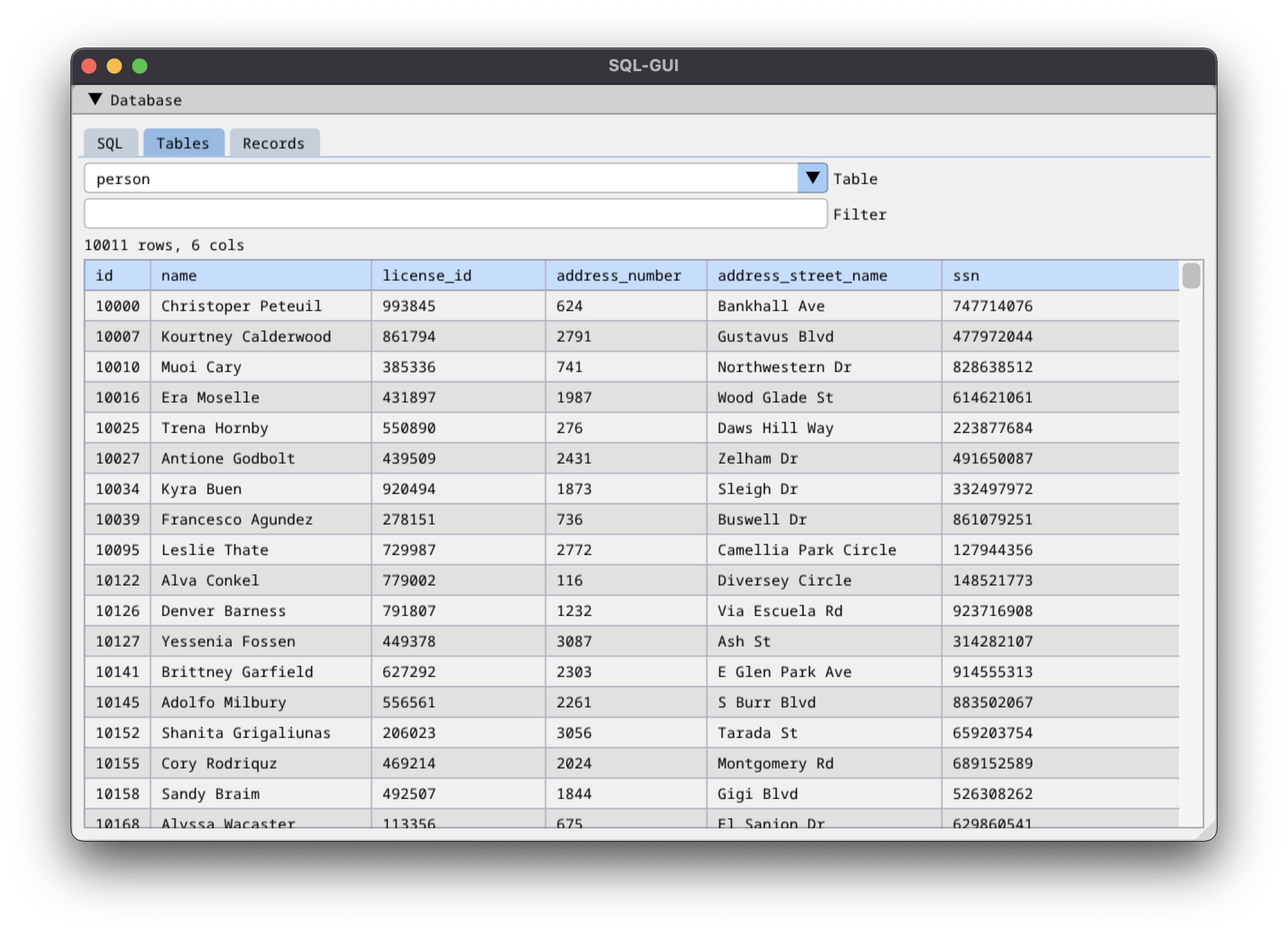The width and height of the screenshot is (1288, 935).
Task: Click the green zoom window button
Action: (140, 66)
